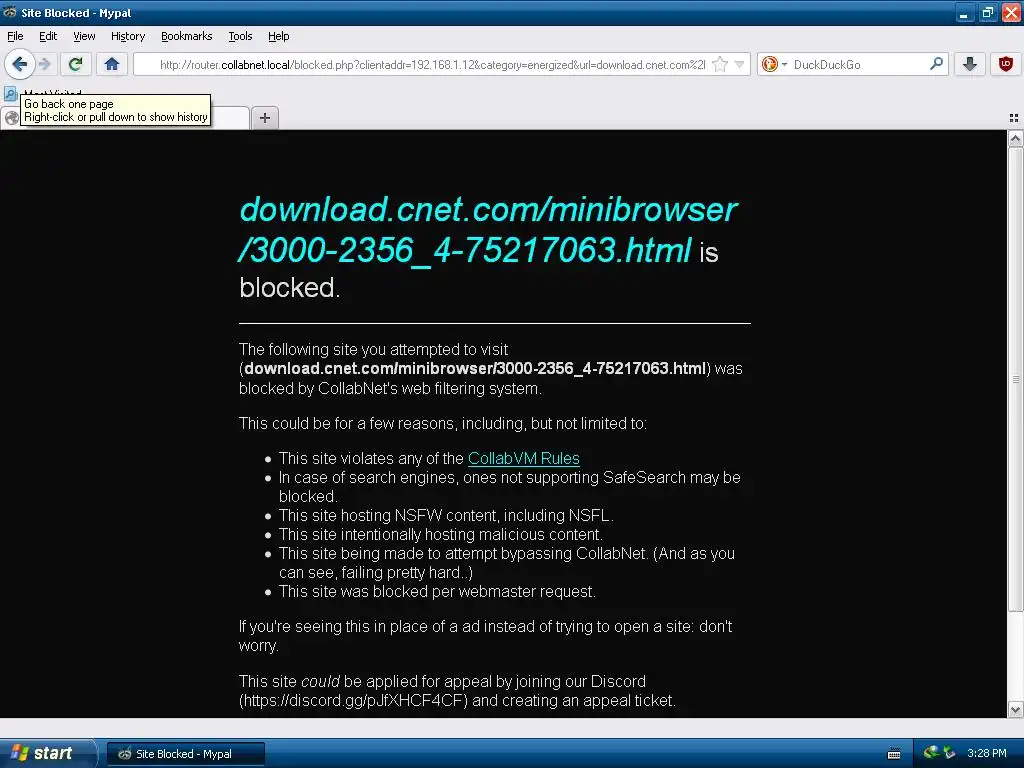Click the taskbar keyboard icon
The image size is (1024, 768).
(x=894, y=754)
